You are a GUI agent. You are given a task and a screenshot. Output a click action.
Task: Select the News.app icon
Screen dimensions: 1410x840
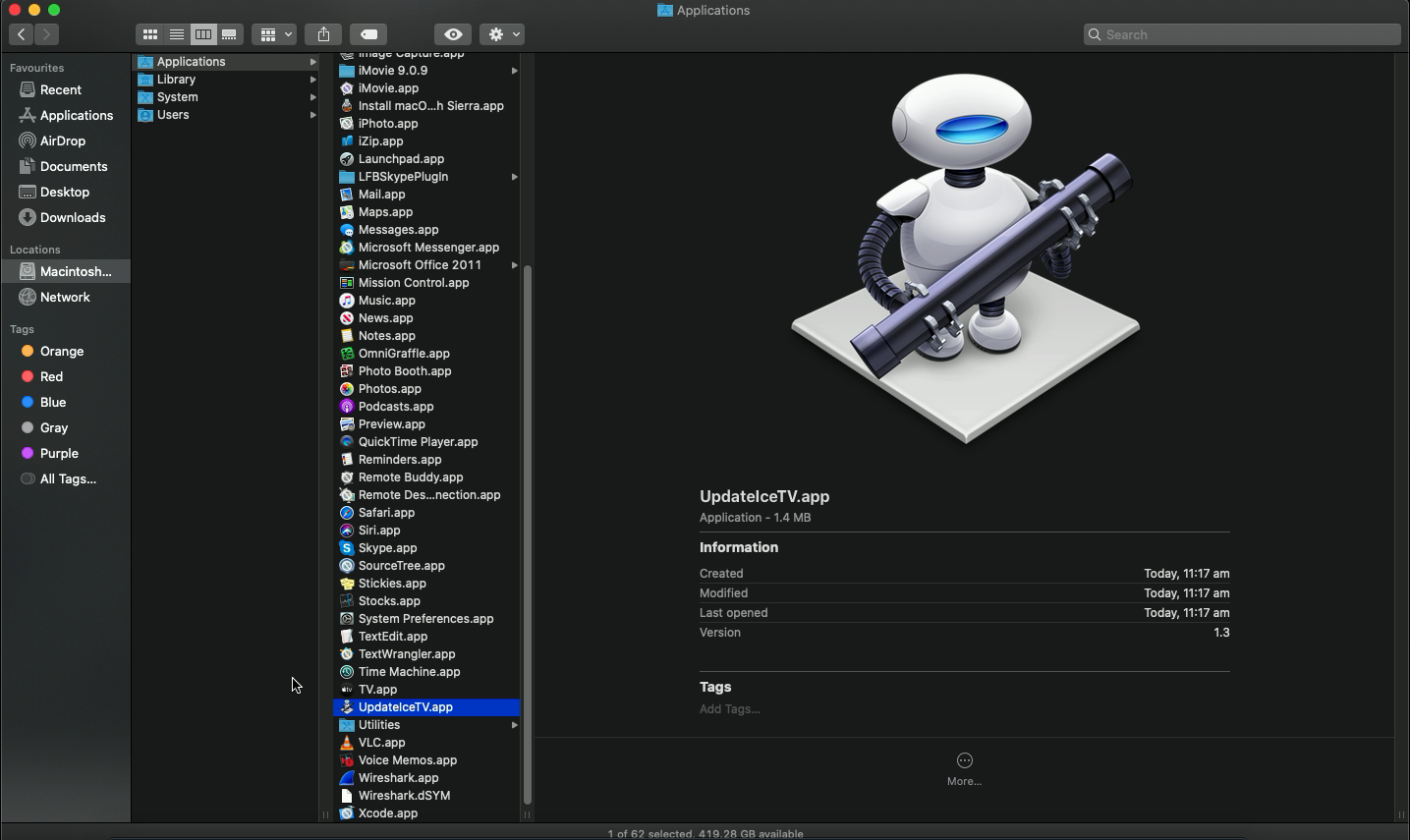pos(347,318)
